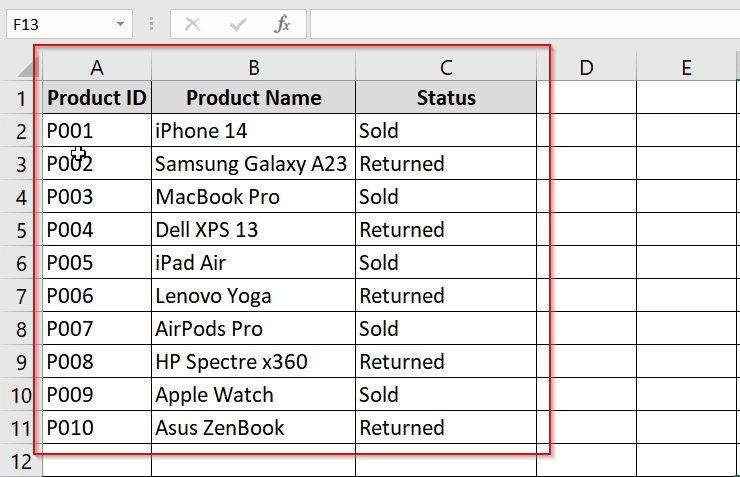This screenshot has height=477, width=740.
Task: Select Returned status for Asus ZenBook
Action: click(x=446, y=427)
